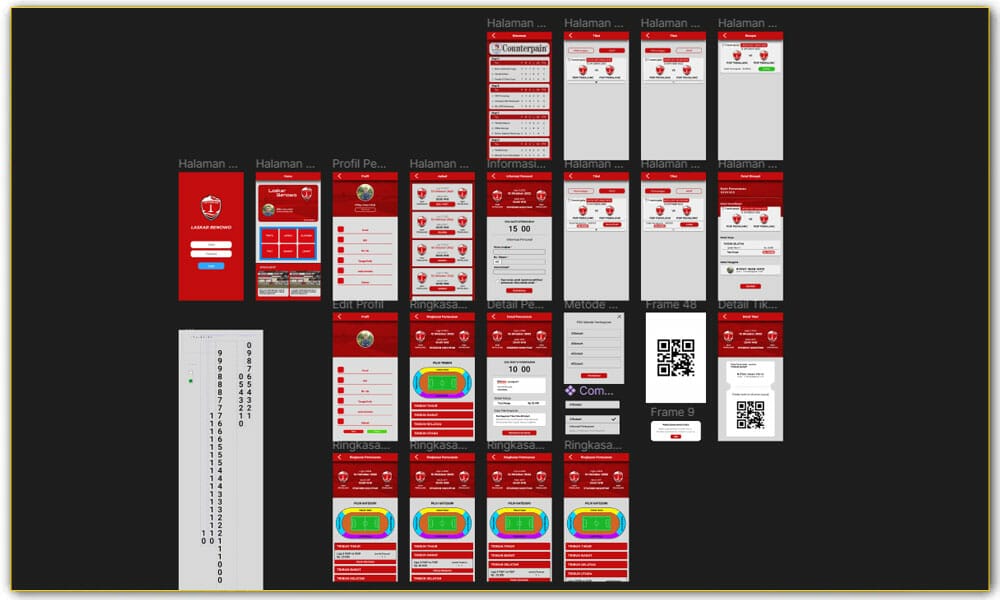Select the Frame 9 frame title label
Image resolution: width=1000 pixels, height=600 pixels.
tap(672, 412)
